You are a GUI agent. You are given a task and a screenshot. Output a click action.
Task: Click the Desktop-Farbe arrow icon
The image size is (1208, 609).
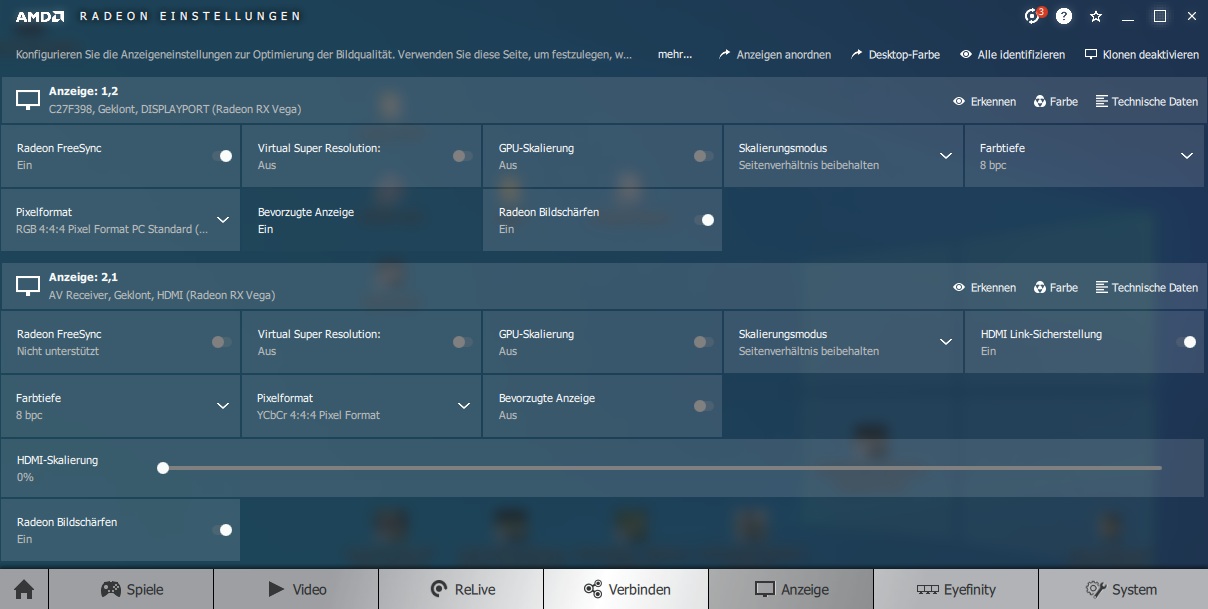pyautogui.click(x=856, y=54)
